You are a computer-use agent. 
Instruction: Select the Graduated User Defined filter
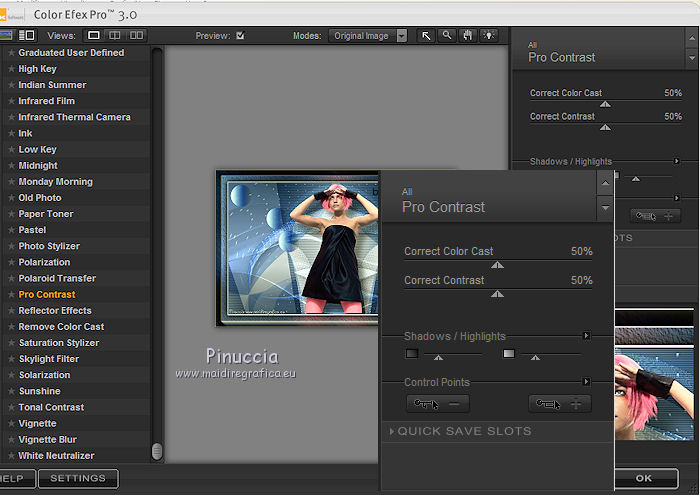click(71, 53)
